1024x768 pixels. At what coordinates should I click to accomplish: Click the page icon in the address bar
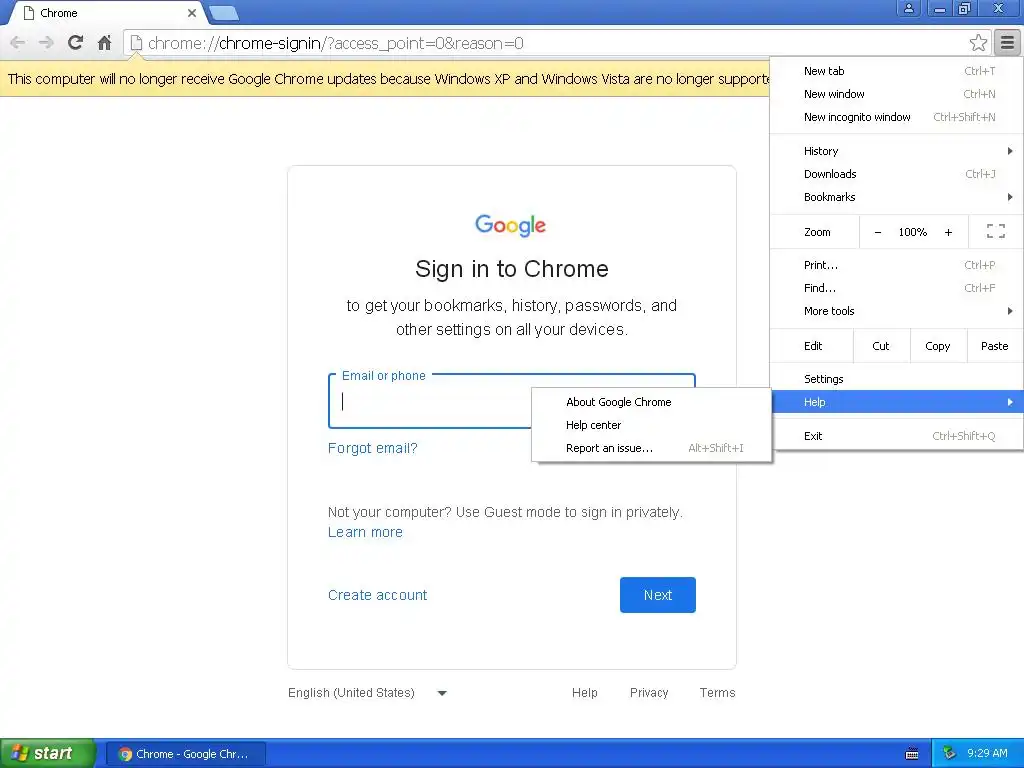coord(136,43)
